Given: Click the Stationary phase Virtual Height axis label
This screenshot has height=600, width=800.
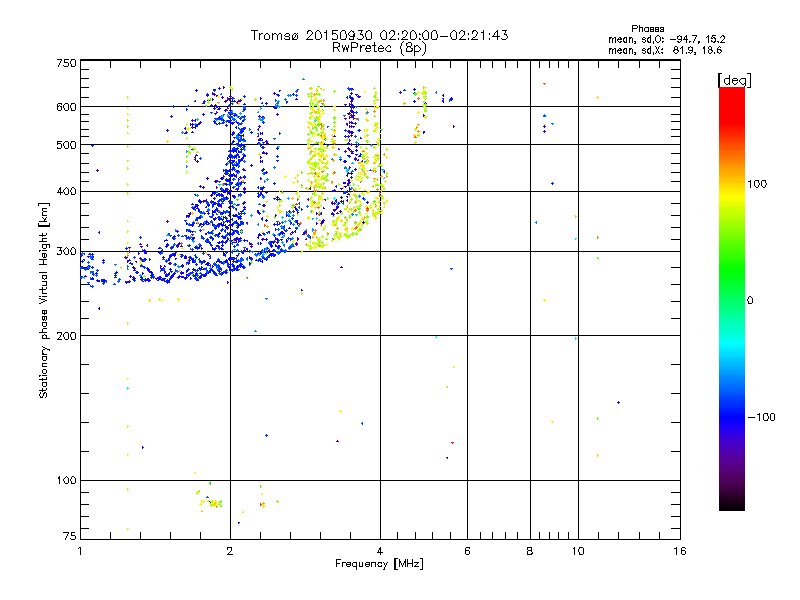Looking at the screenshot, I should pyautogui.click(x=43, y=300).
